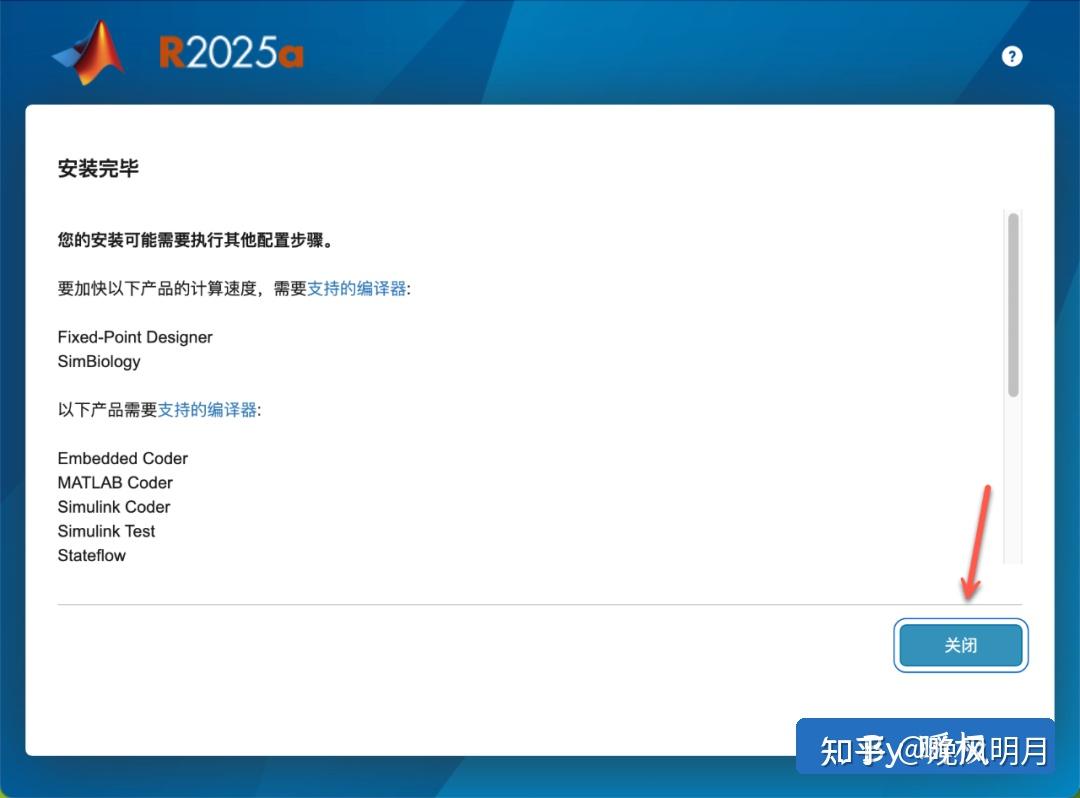Click the vertical scrollbar thumb

1012,304
